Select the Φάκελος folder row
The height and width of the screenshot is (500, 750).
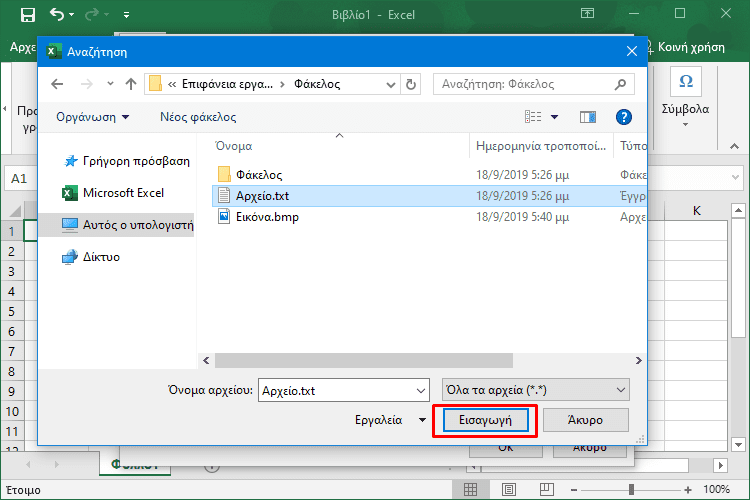429,175
